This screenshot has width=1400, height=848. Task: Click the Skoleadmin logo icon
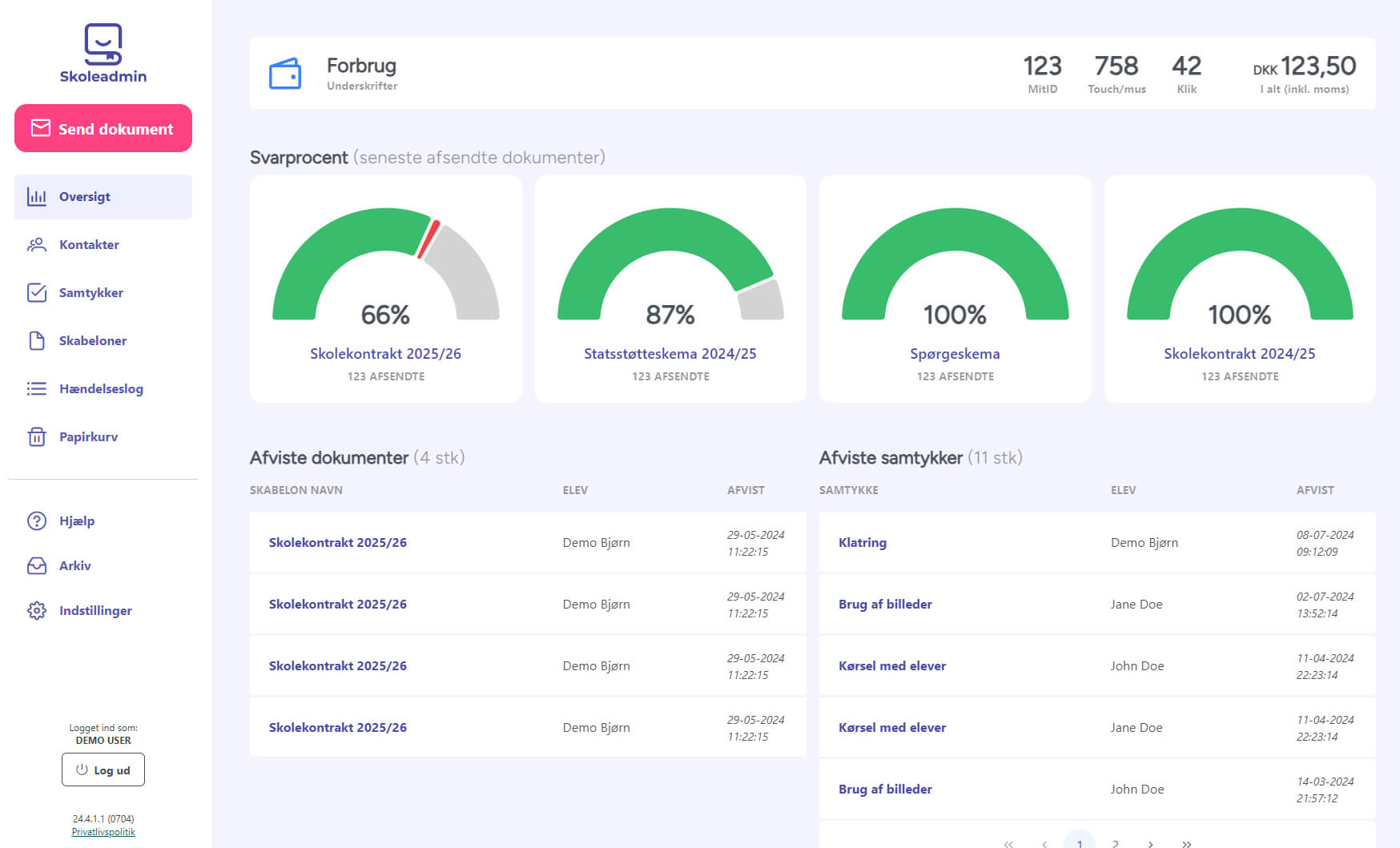tap(103, 43)
